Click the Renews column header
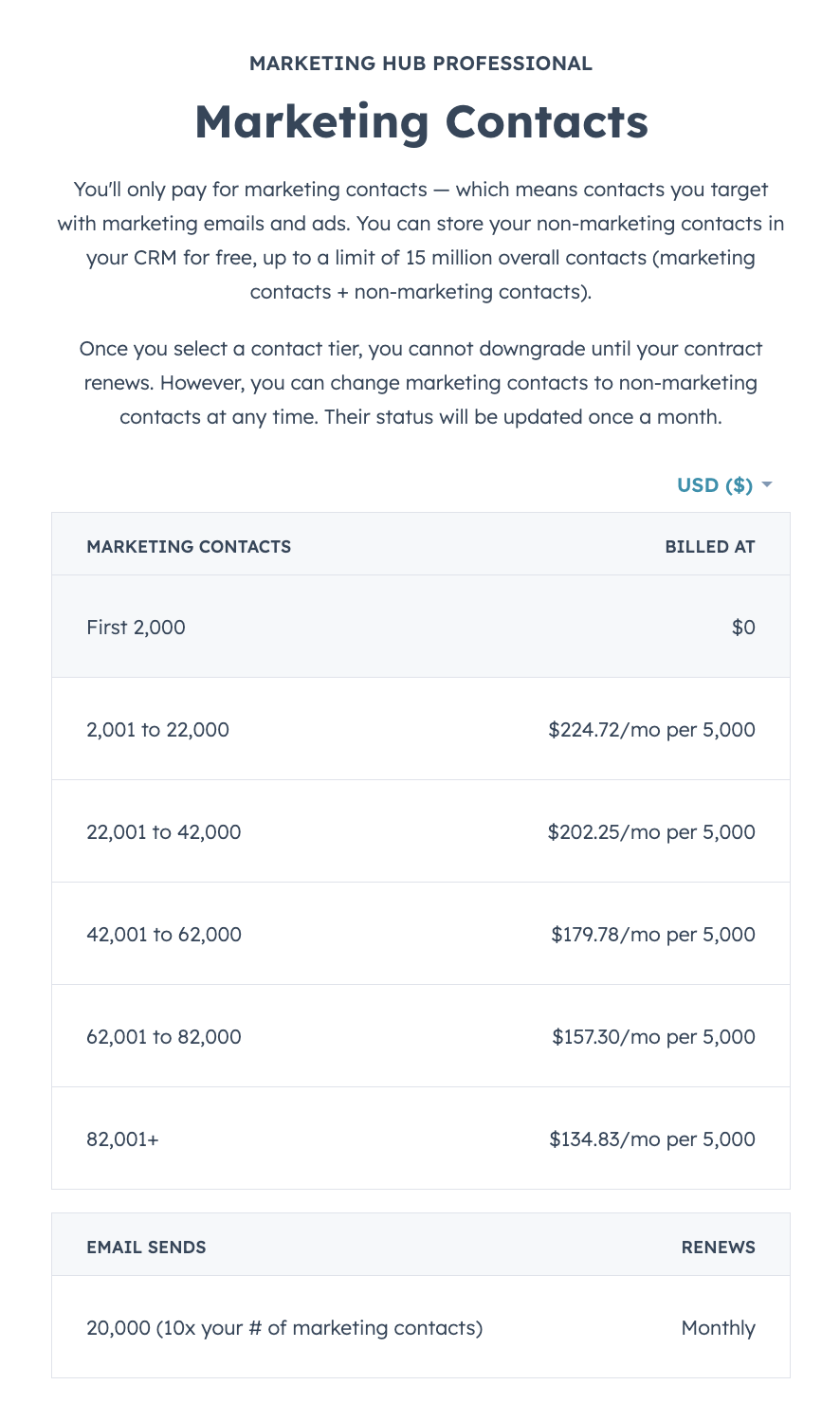 click(x=718, y=1248)
